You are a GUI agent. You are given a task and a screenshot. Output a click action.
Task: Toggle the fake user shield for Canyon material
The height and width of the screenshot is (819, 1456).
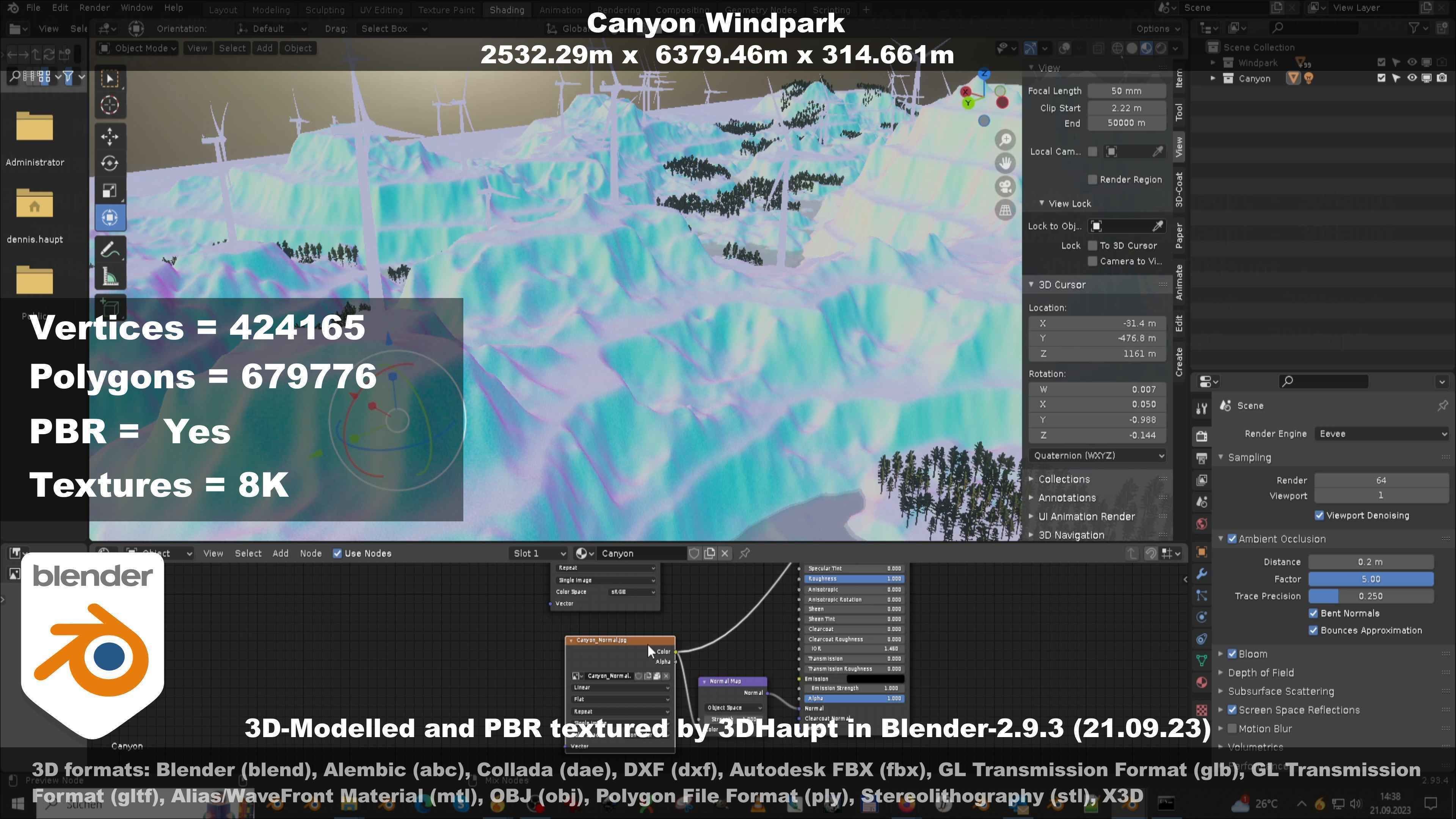[694, 553]
